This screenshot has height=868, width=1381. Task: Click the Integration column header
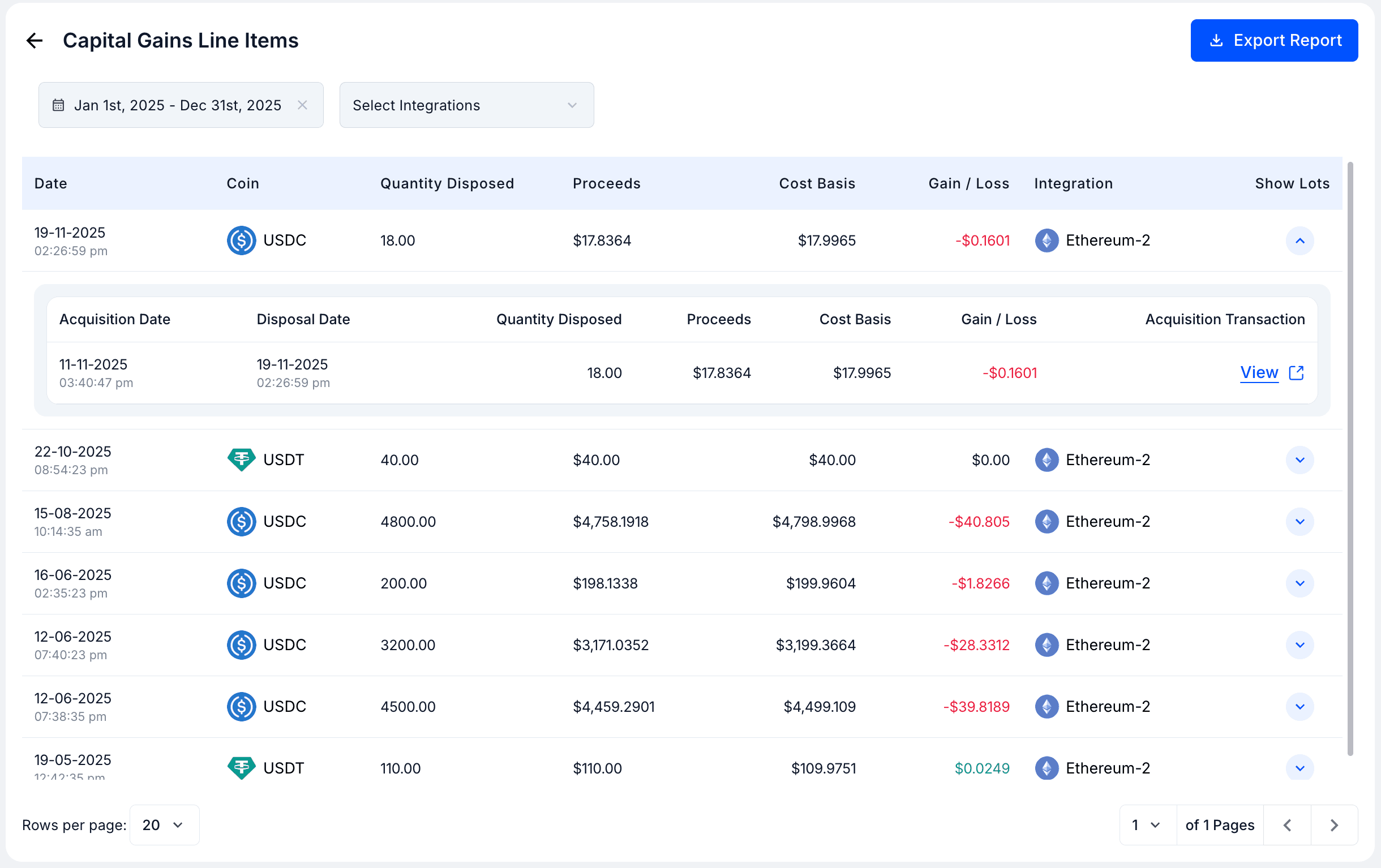pyautogui.click(x=1073, y=183)
